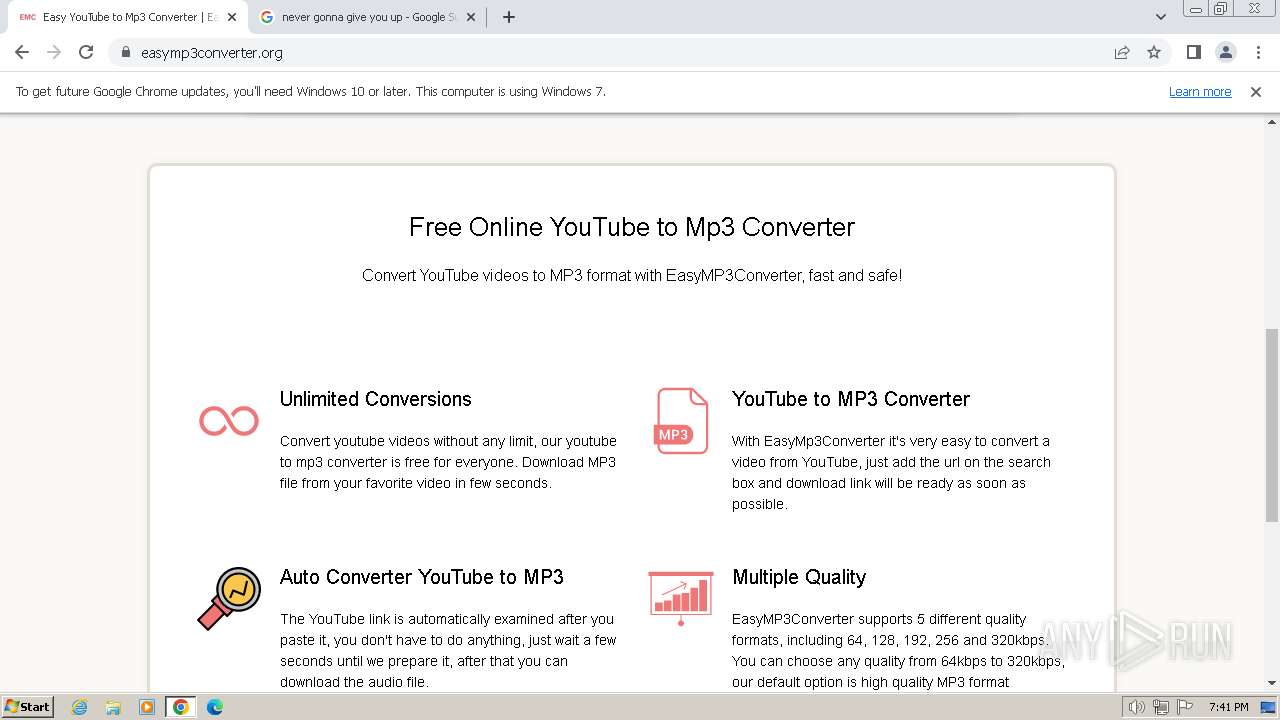The image size is (1280, 720).
Task: Dismiss the Chrome update notification bar
Action: (1256, 91)
